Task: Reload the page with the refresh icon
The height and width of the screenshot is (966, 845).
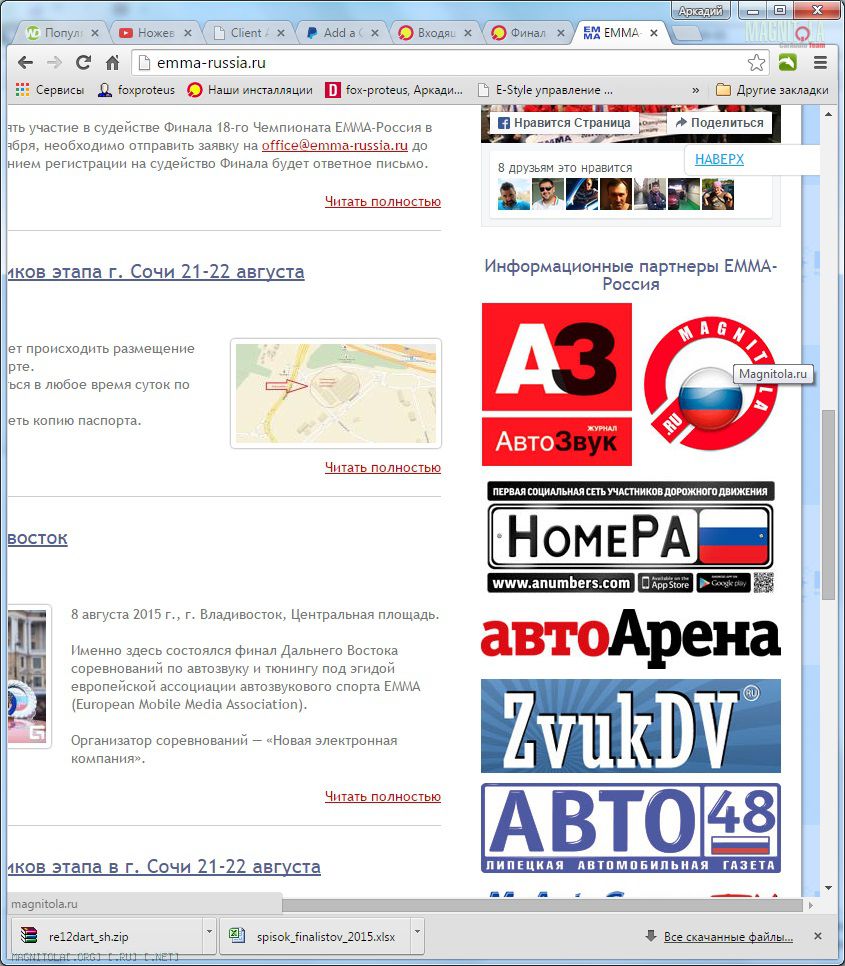Action: pos(84,62)
